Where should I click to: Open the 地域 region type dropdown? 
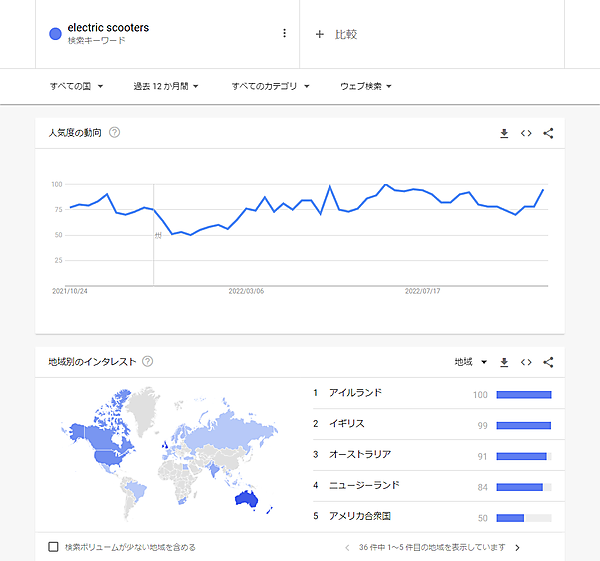click(x=470, y=362)
